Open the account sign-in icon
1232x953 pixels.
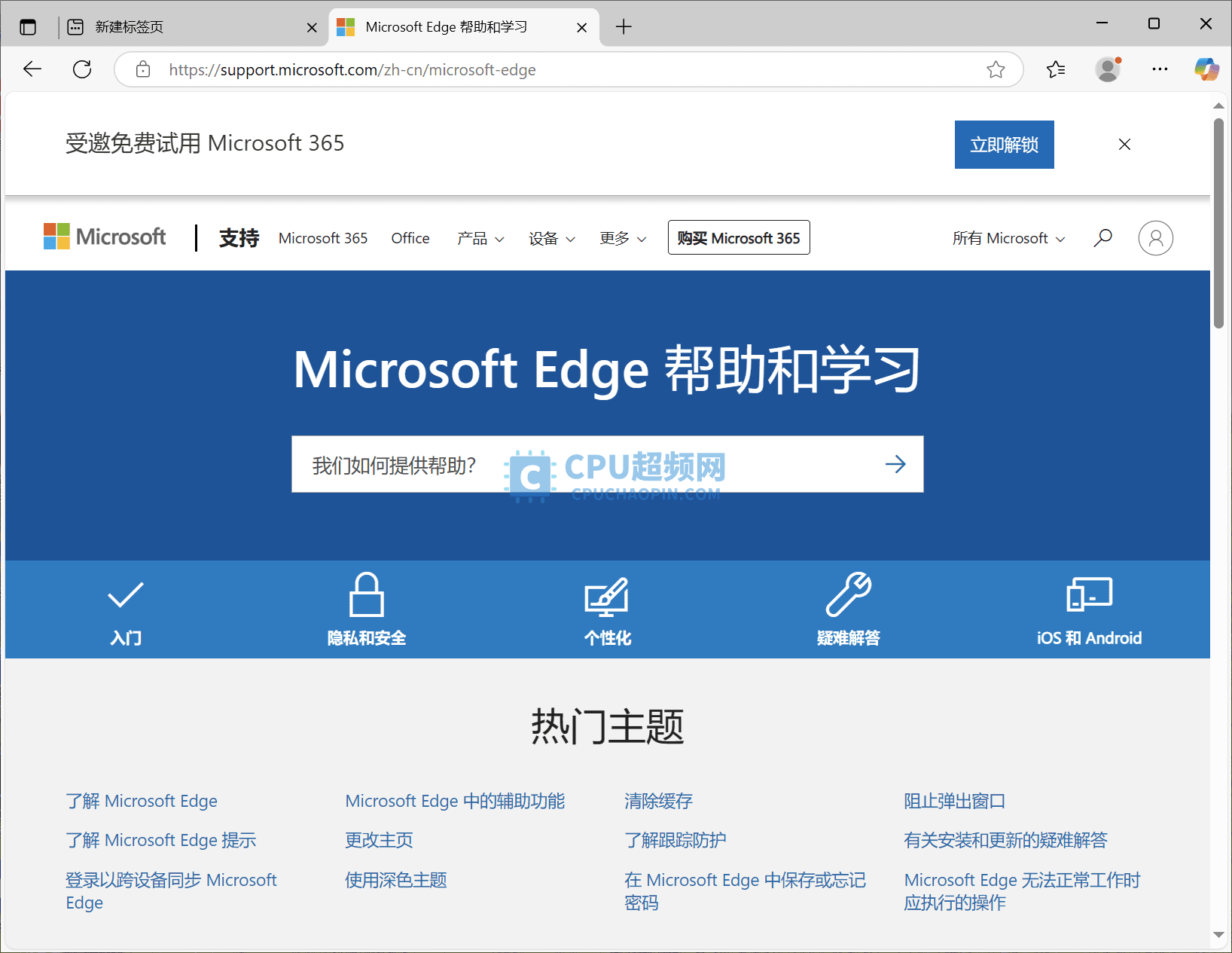point(1156,237)
